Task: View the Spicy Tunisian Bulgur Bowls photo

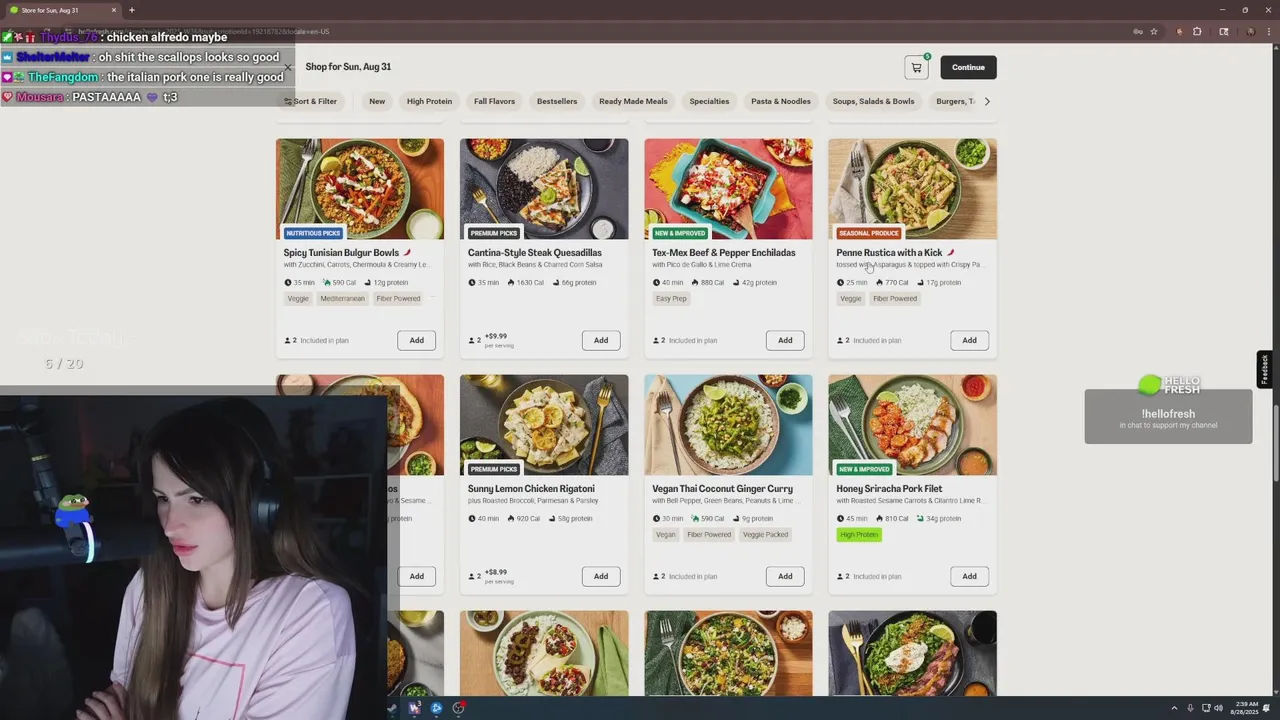Action: (x=360, y=189)
